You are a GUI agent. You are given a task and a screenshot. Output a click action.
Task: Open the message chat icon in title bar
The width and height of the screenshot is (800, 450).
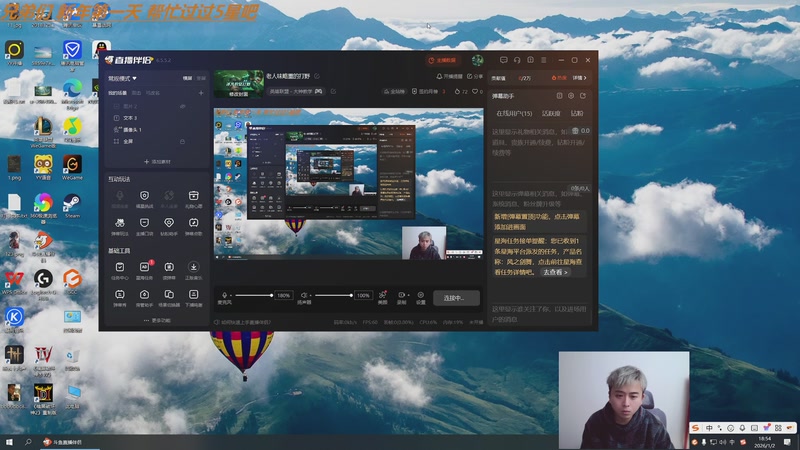pyautogui.click(x=504, y=60)
